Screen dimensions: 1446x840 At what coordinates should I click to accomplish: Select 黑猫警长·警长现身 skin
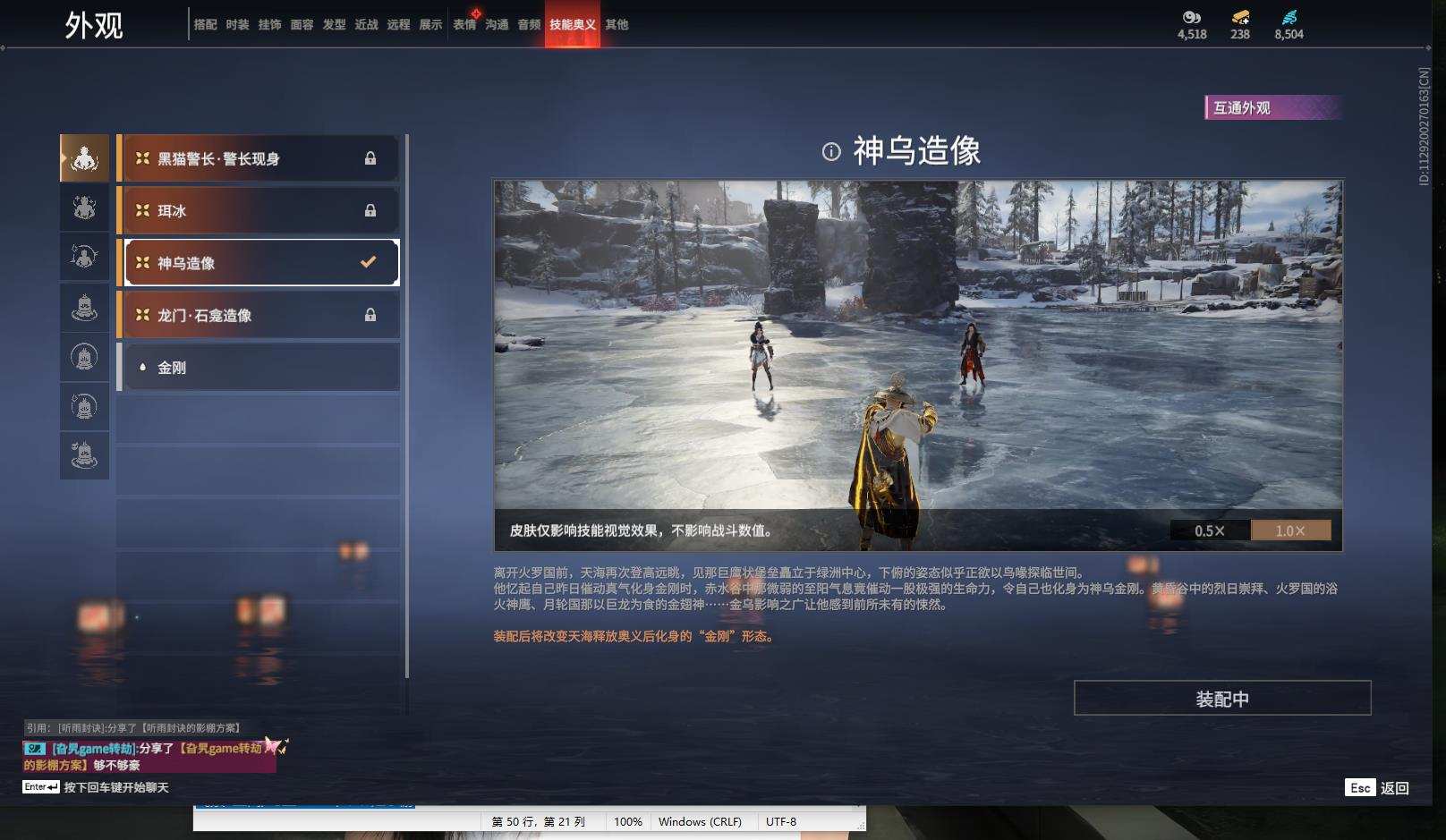(258, 158)
